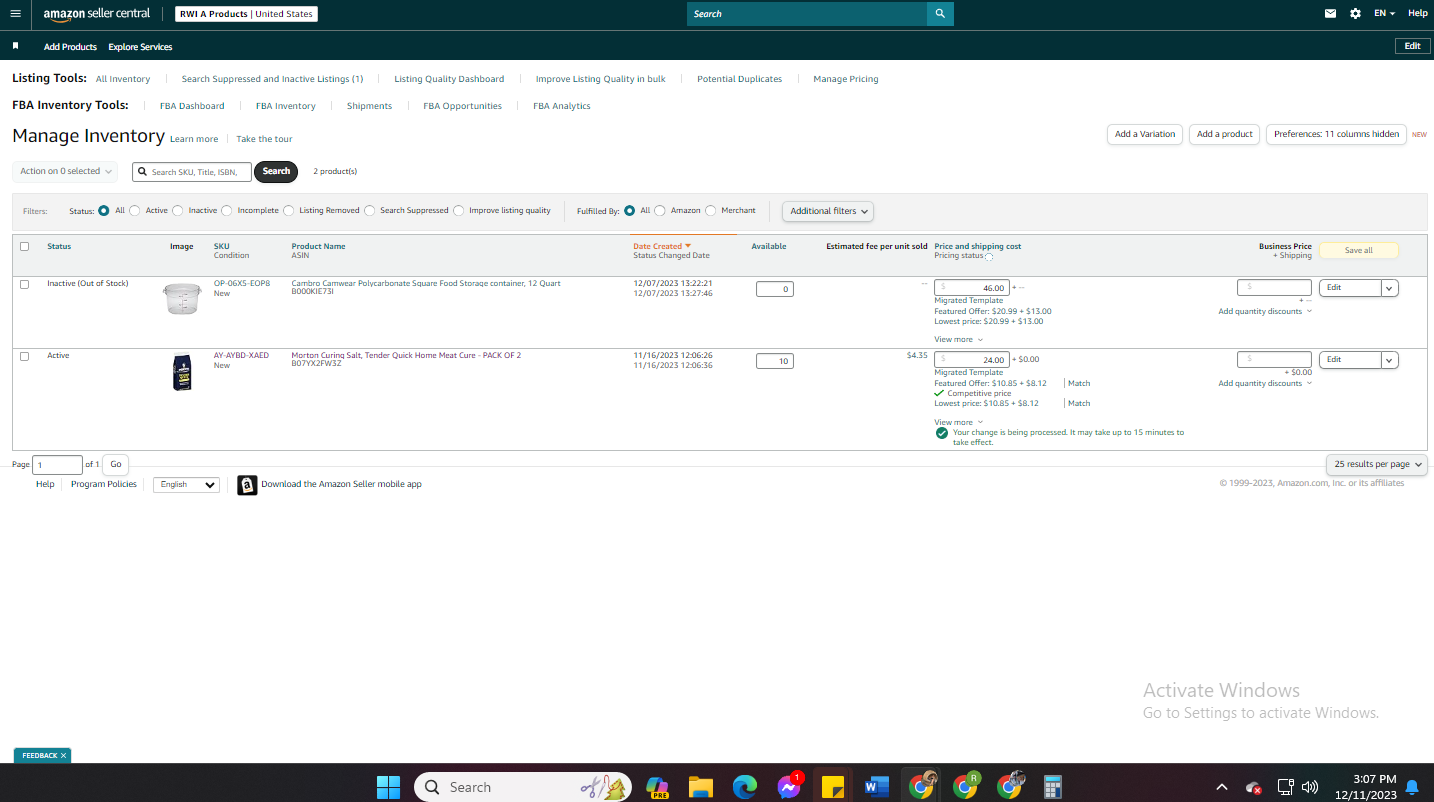The width and height of the screenshot is (1434, 802).
Task: Open Copilot preview icon in taskbar
Action: (x=657, y=787)
